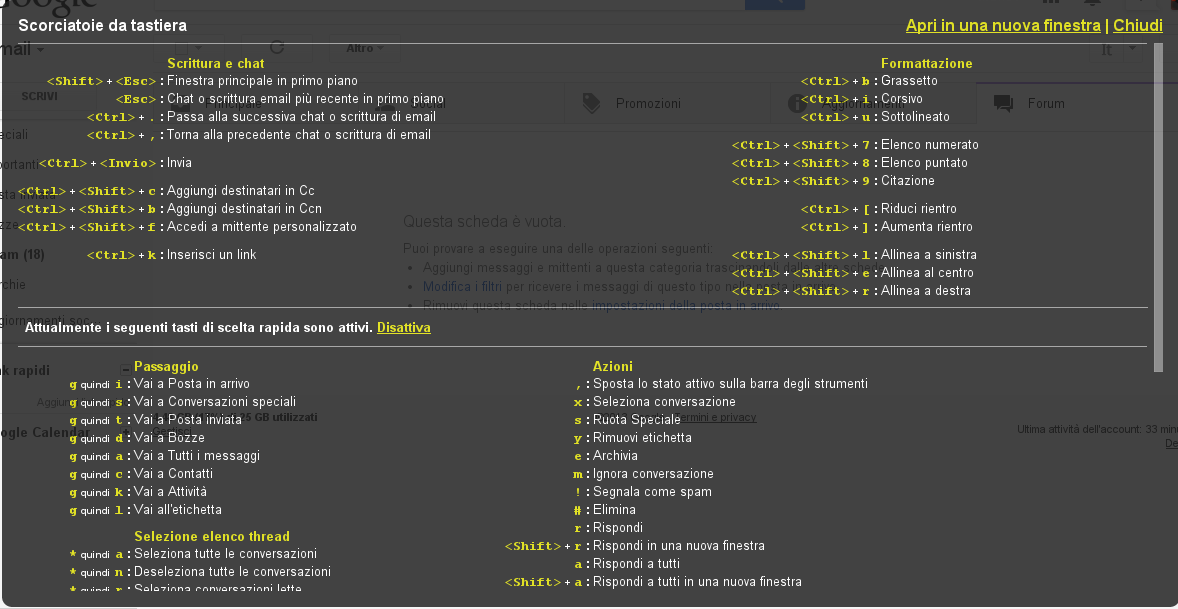Click the 'Rimuovi etichetta' description
The height and width of the screenshot is (609, 1178).
(642, 438)
